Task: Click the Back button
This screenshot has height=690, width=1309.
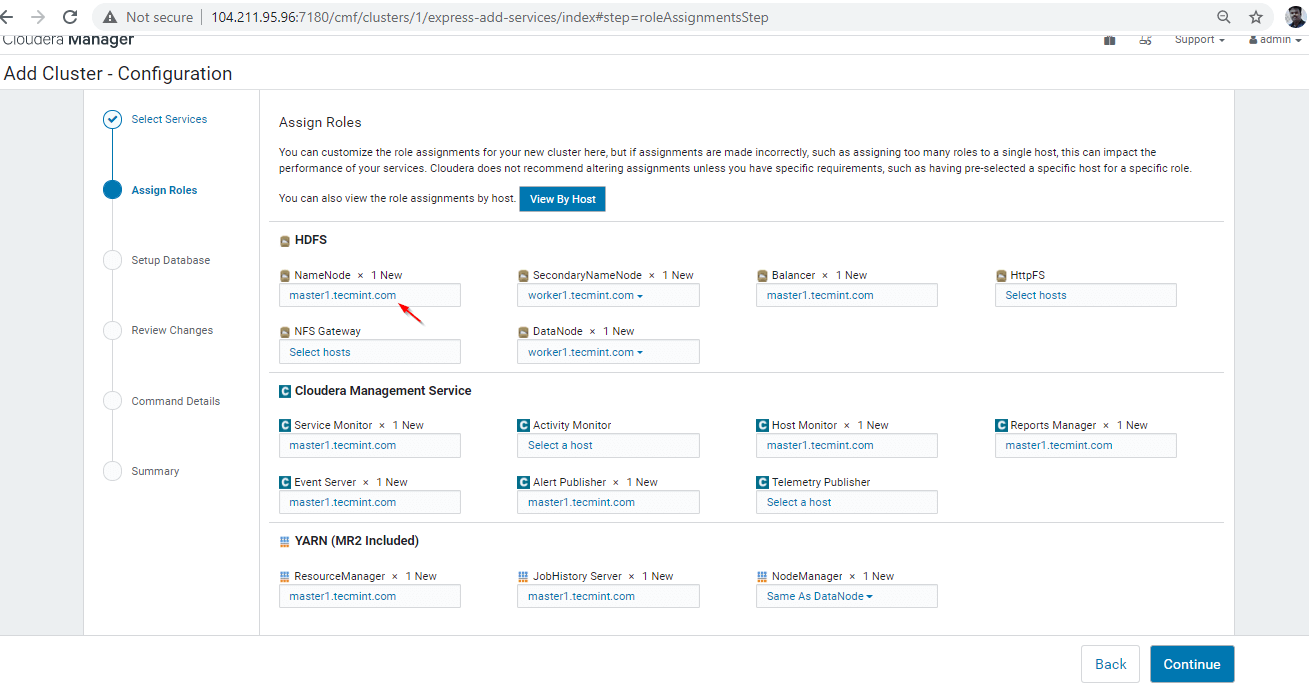Action: pyautogui.click(x=1110, y=664)
